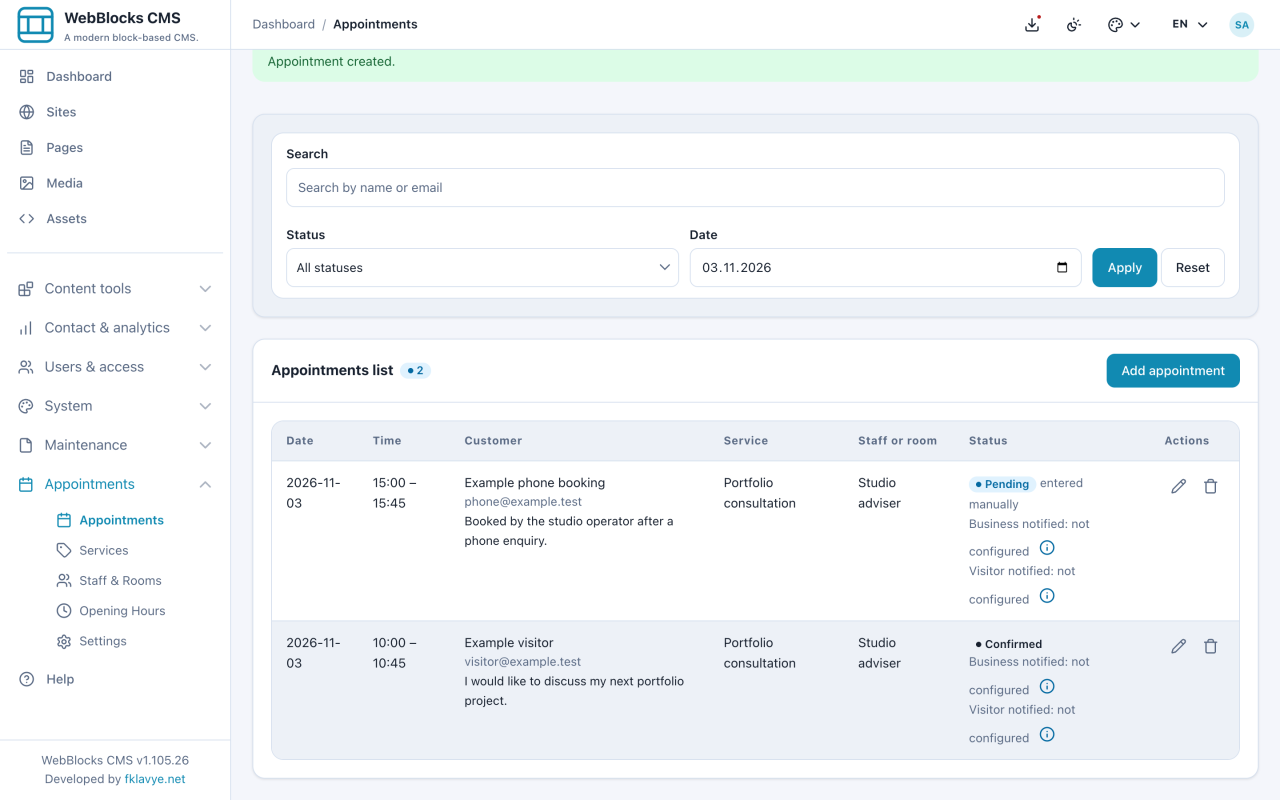Show visitor notification info for phone booking
The image size is (1280, 800).
click(1047, 596)
